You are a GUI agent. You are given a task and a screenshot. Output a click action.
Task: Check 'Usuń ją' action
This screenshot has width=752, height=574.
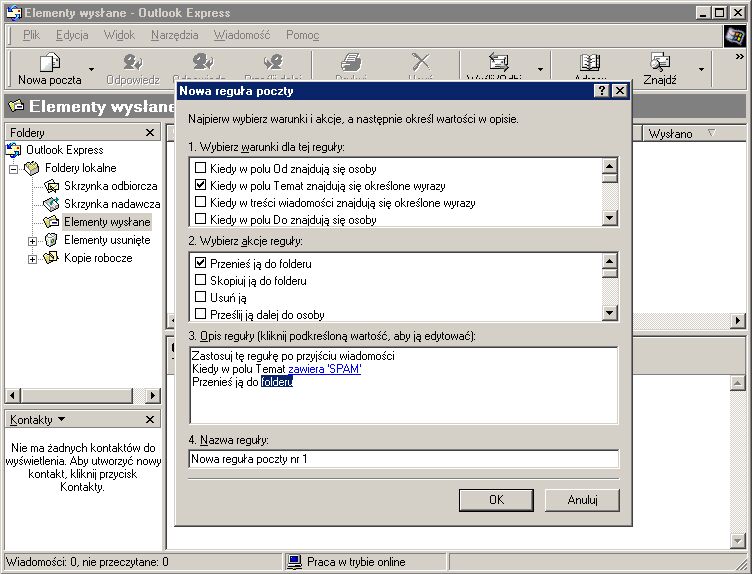click(x=200, y=297)
